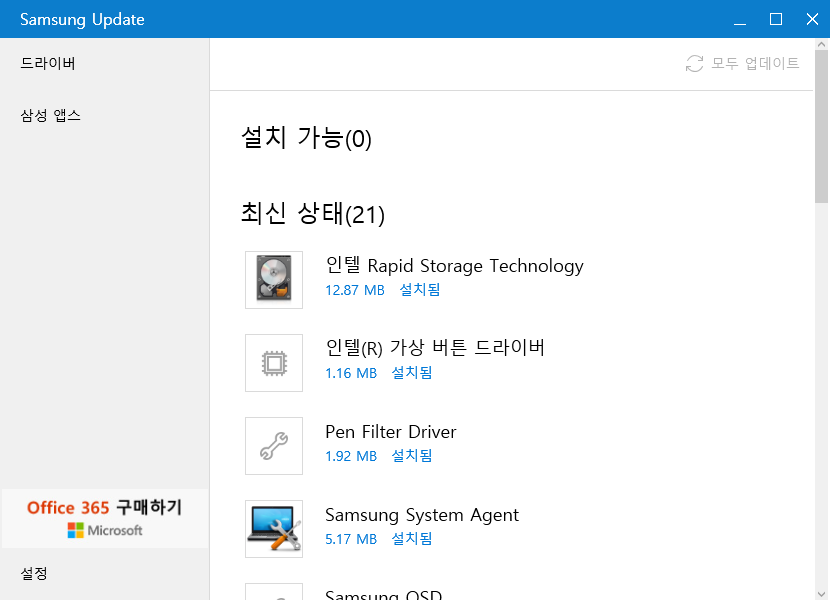The image size is (830, 600).
Task: Click 설치됨 status for Intel Rapid Storage Technology
Action: [419, 290]
